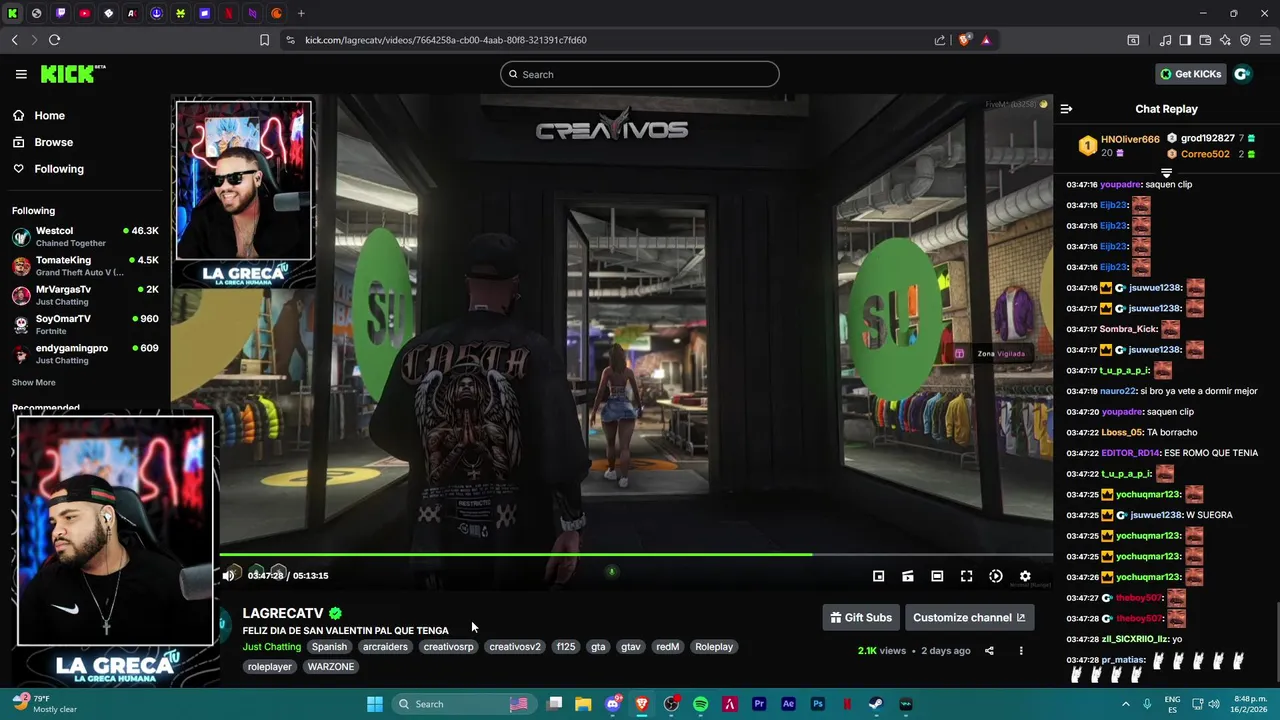Click Correo502 in chat leaderboard
The height and width of the screenshot is (720, 1280).
pyautogui.click(x=1205, y=154)
